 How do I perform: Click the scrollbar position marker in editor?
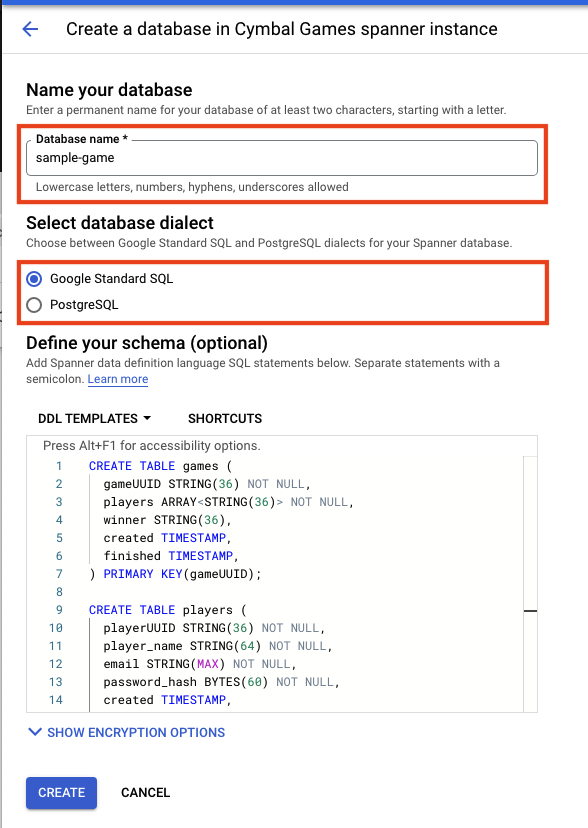530,611
